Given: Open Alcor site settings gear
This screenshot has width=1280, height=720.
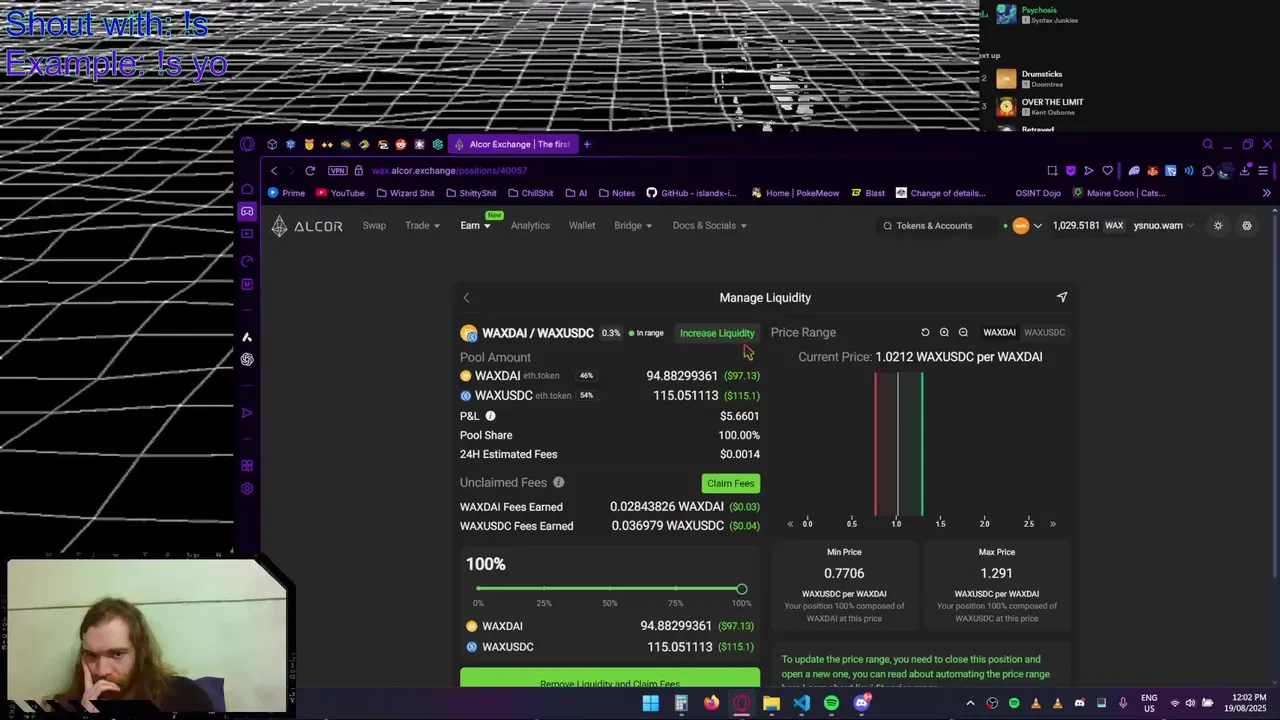Looking at the screenshot, I should 1247,226.
